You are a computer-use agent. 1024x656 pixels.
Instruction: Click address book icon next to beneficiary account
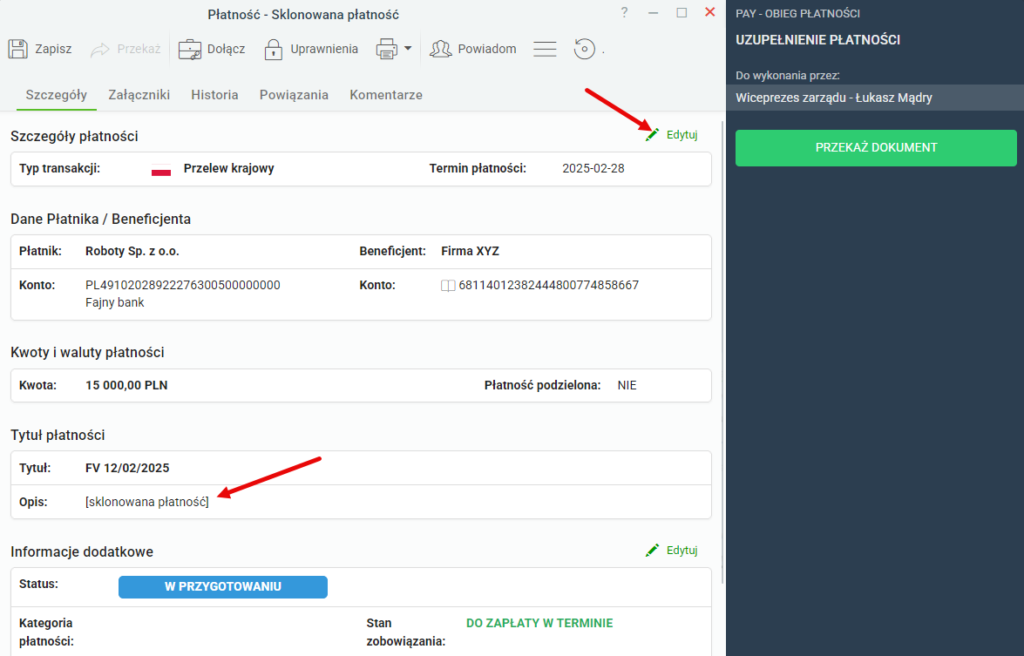(448, 286)
